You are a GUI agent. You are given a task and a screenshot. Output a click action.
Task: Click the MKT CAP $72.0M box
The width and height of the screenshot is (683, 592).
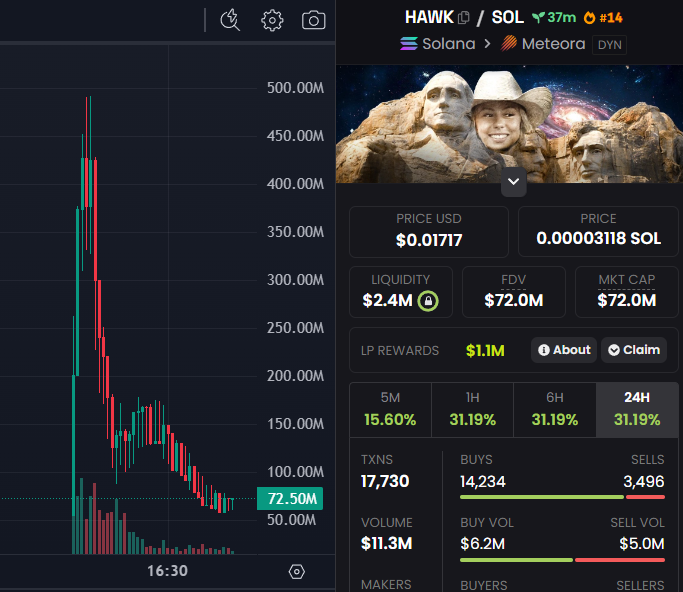pyautogui.click(x=627, y=292)
